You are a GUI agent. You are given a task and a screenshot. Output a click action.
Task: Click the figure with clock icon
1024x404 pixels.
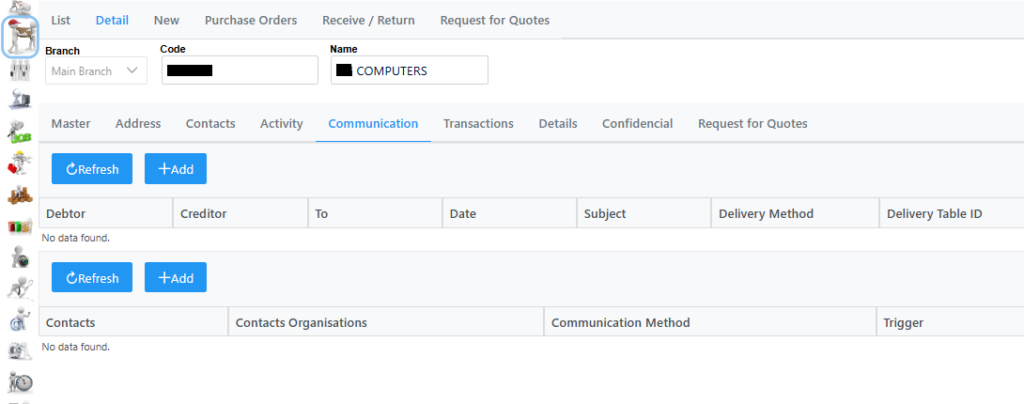19,381
